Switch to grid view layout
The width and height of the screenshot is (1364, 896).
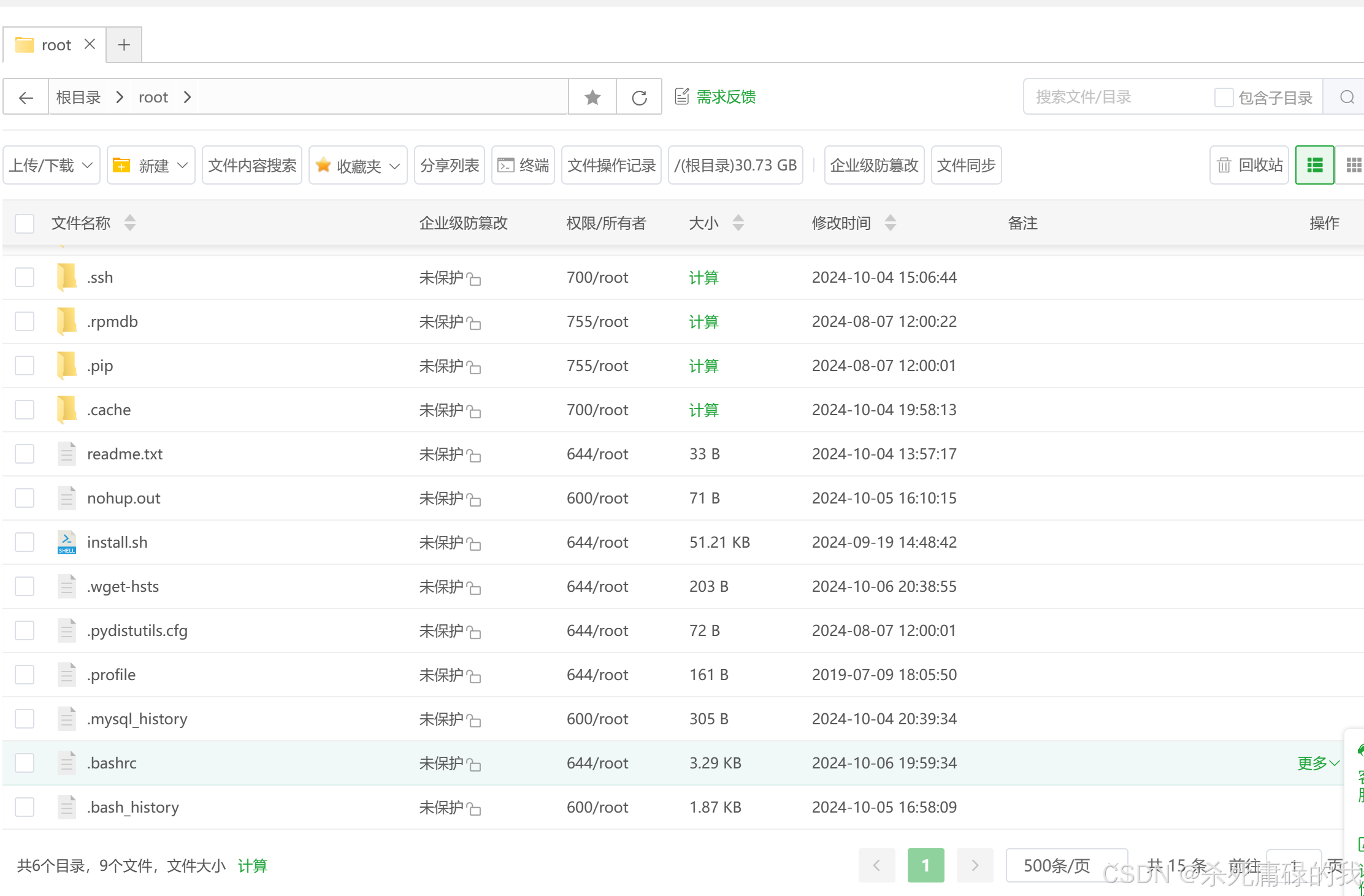(x=1353, y=165)
